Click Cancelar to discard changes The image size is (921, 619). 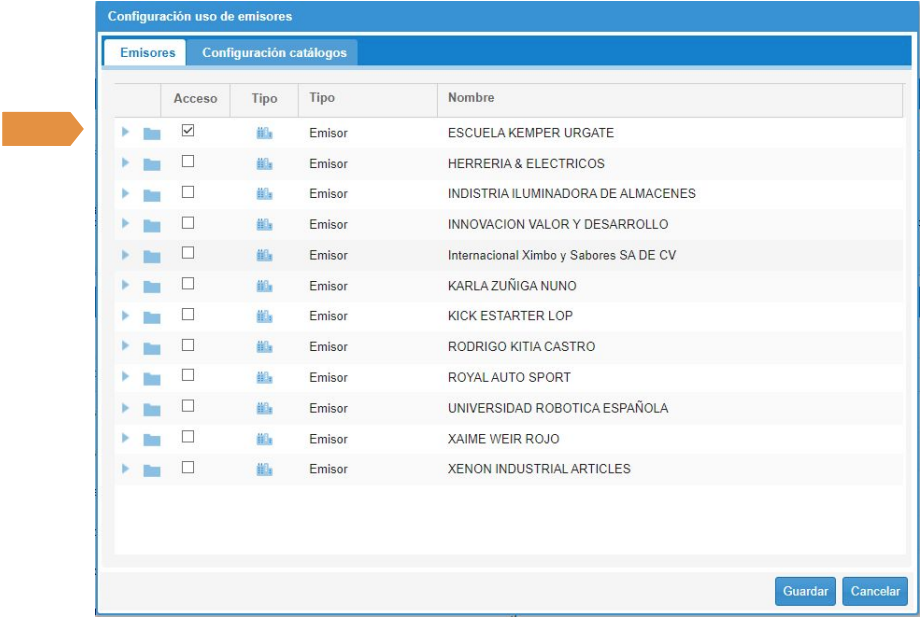[874, 592]
